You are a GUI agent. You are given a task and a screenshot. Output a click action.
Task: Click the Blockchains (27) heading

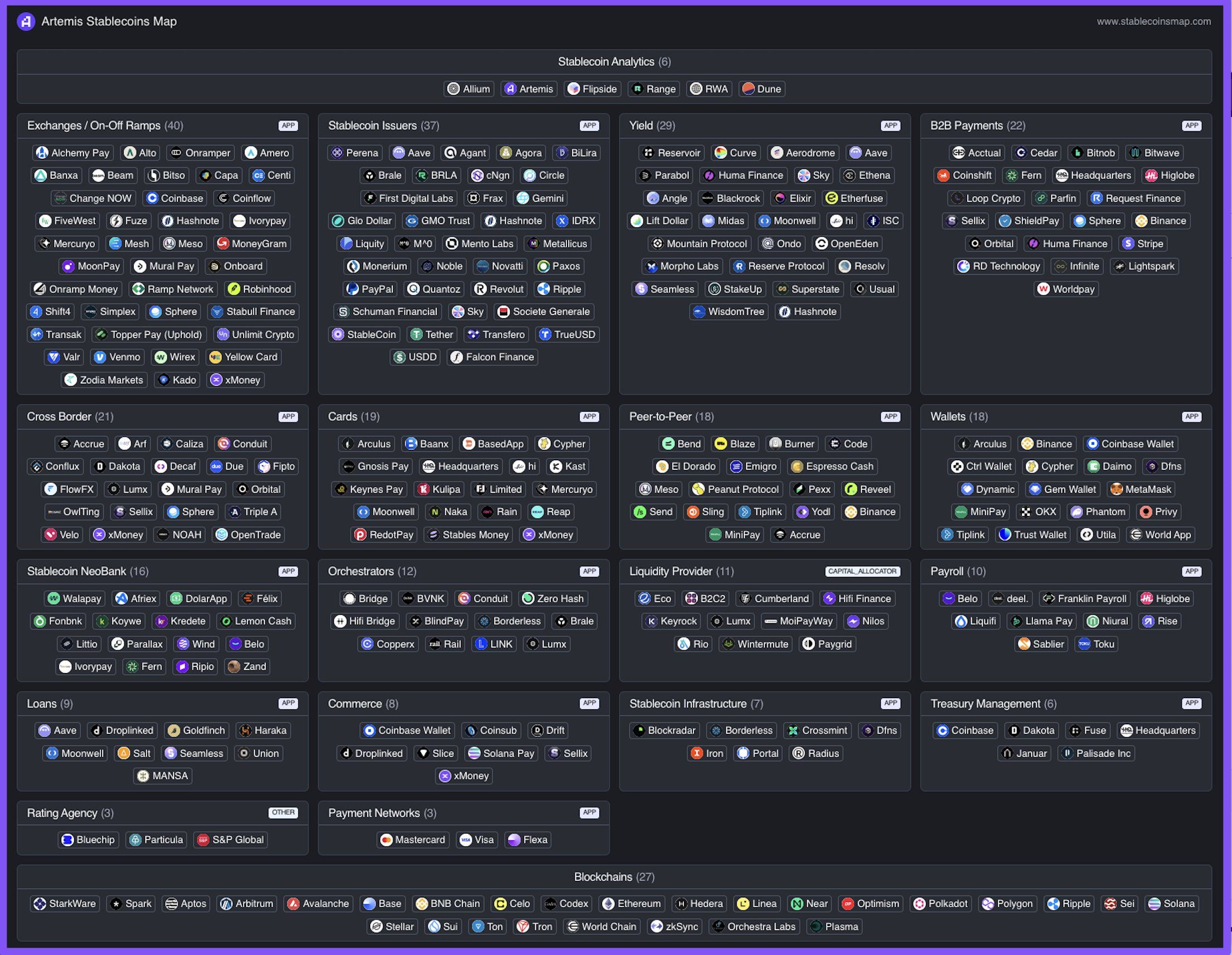pyautogui.click(x=614, y=876)
